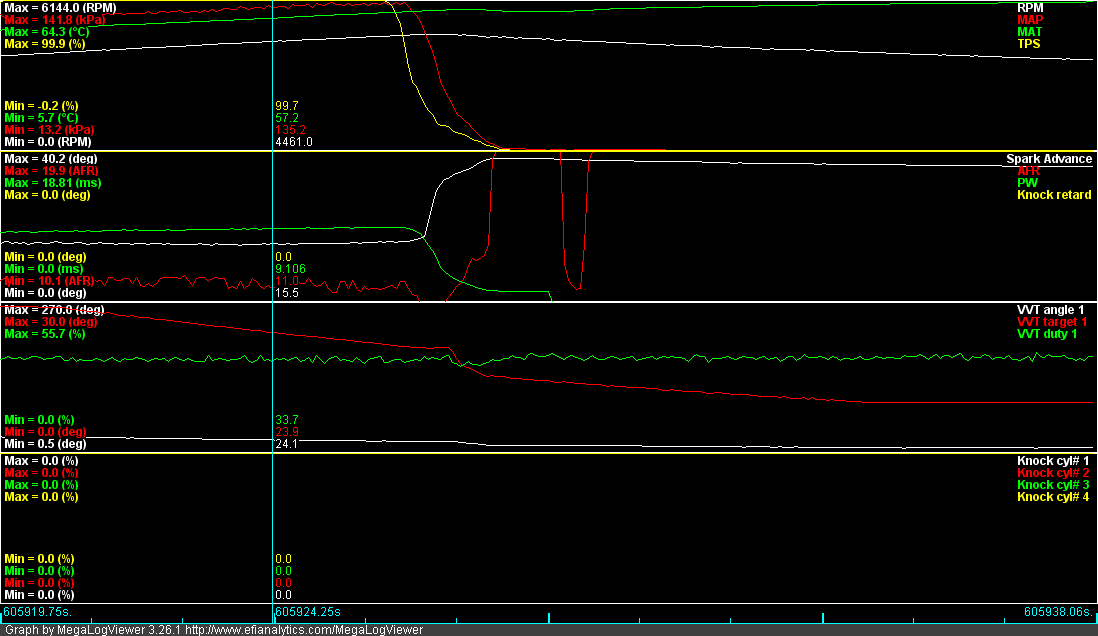Click the Knock retard legend label
The width and height of the screenshot is (1098, 636).
[x=1054, y=195]
